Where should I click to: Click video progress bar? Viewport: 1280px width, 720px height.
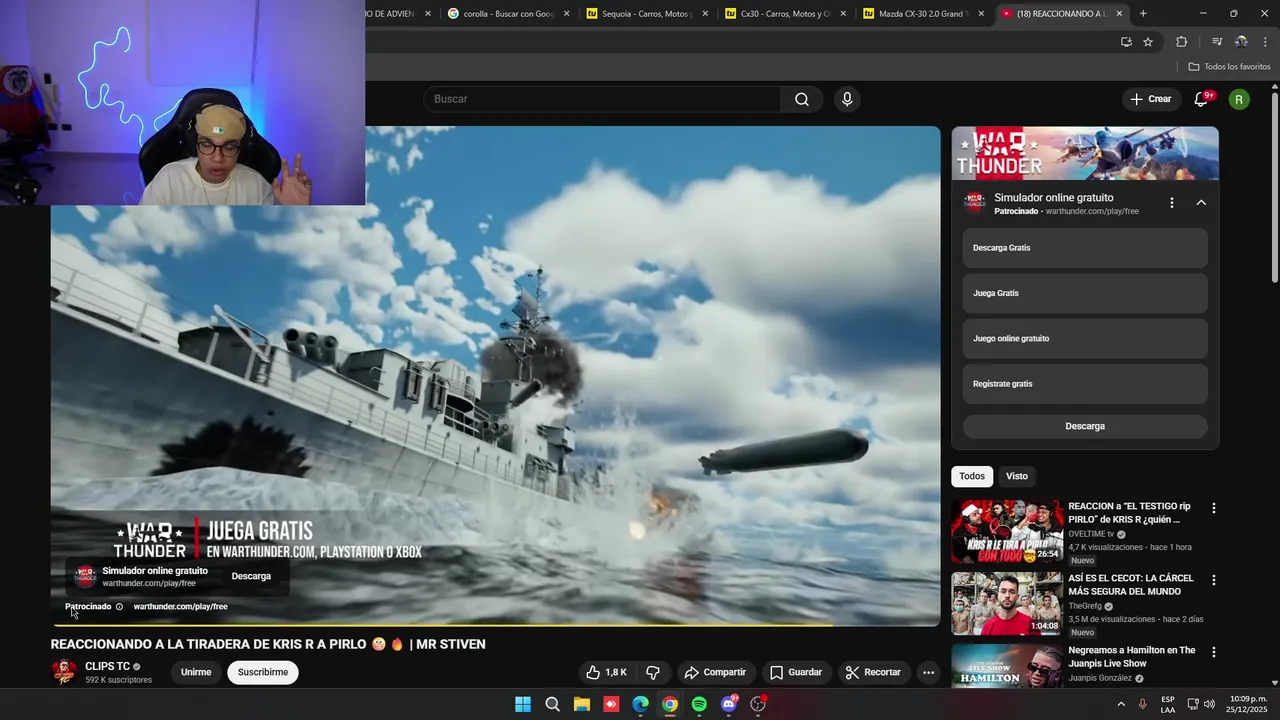(495, 626)
